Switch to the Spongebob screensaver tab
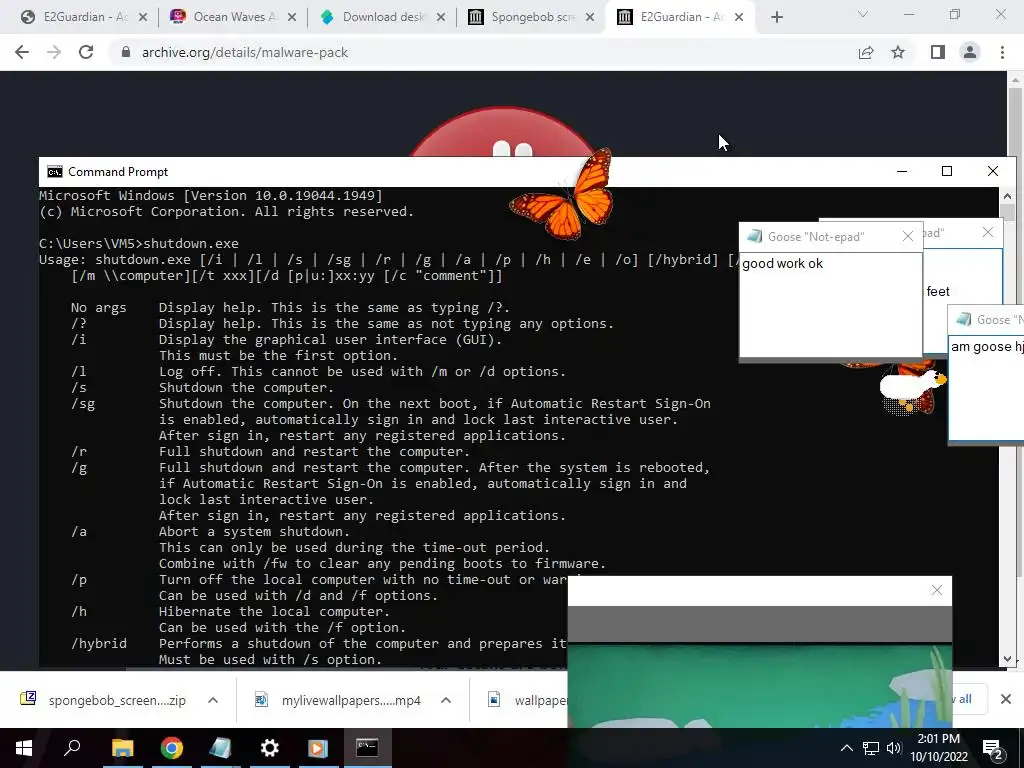 529,17
